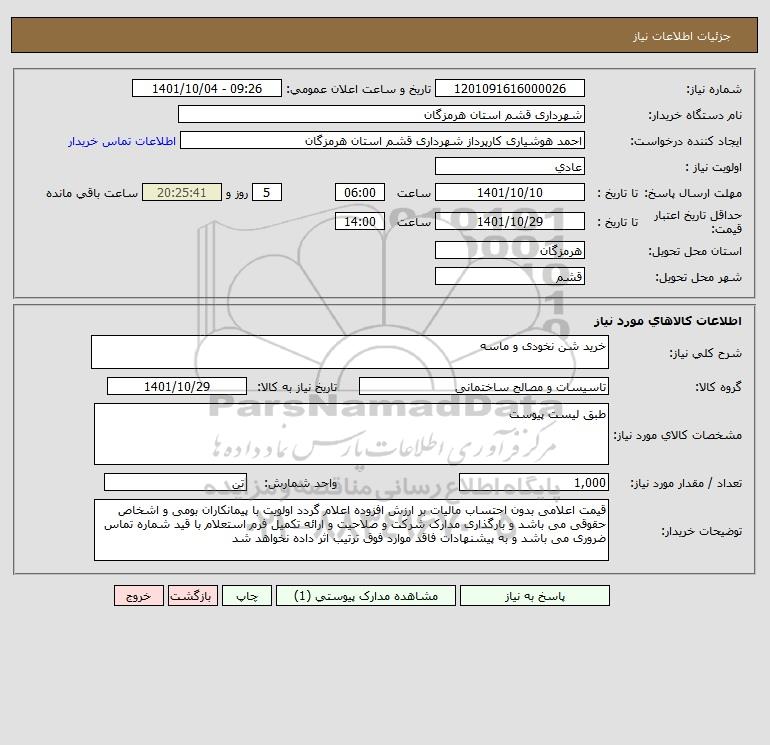Click the ایجاد کننده درخواست label
Screen dimensions: 770x745
(x=686, y=141)
